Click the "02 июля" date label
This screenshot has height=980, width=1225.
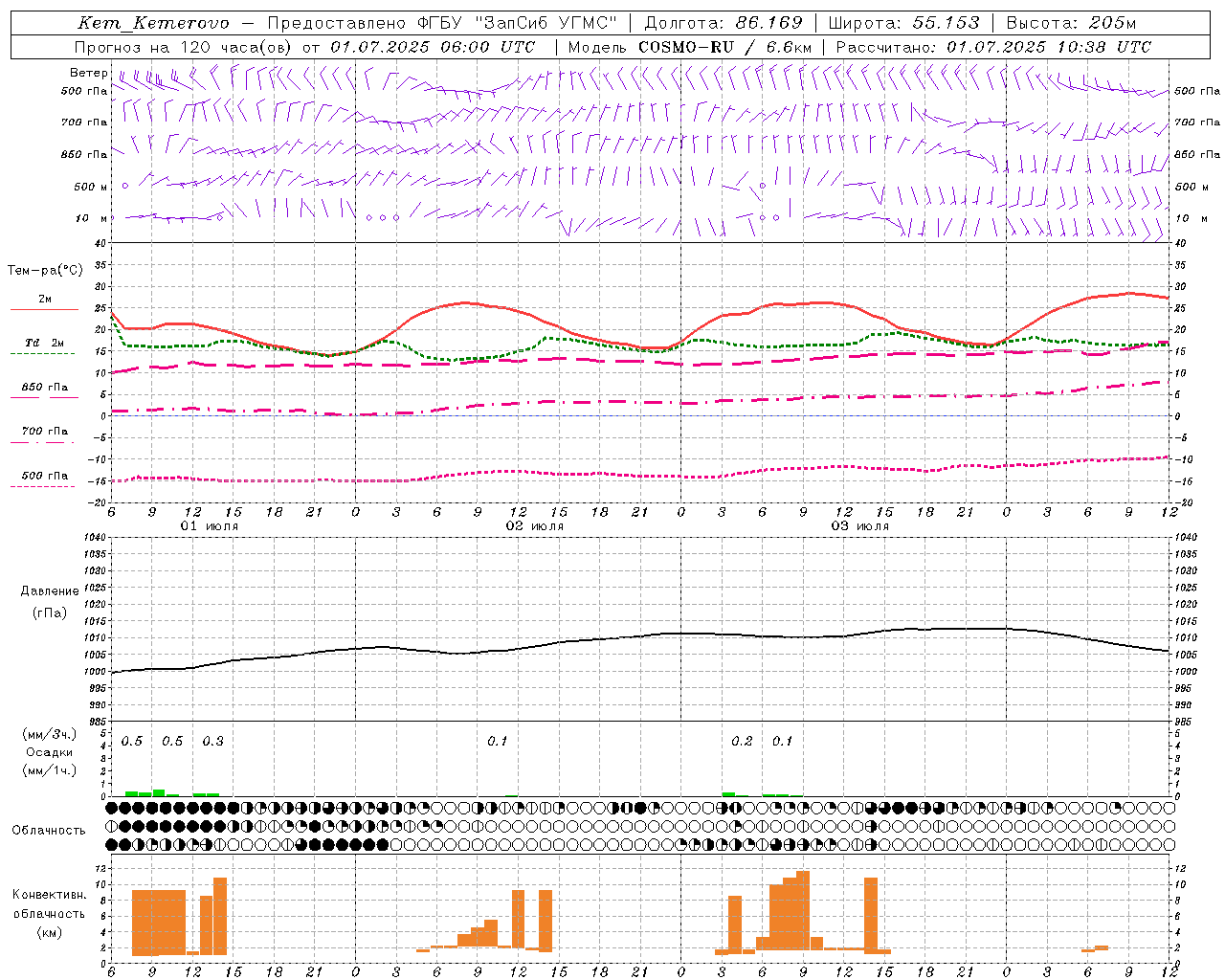click(x=535, y=526)
